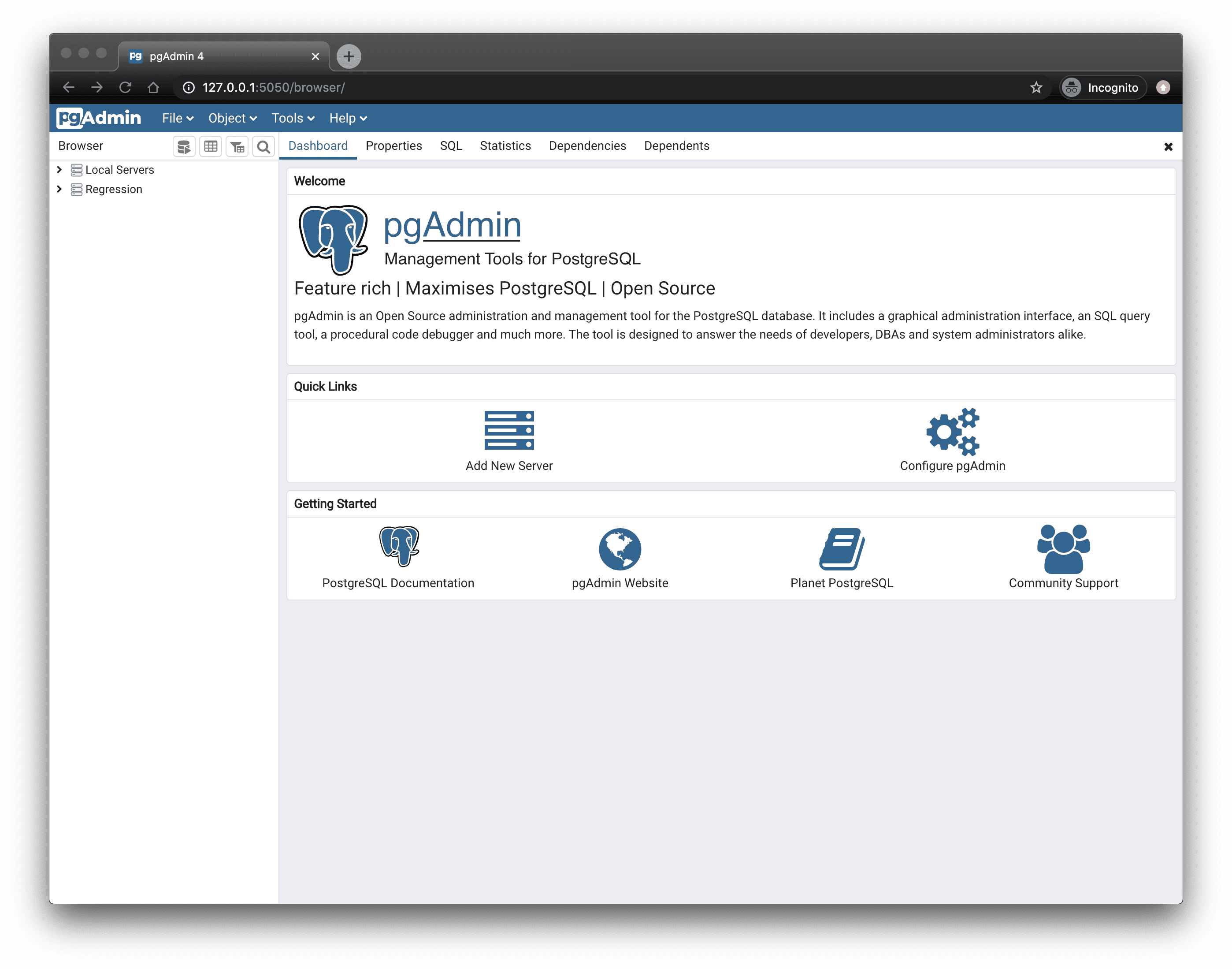Open the Tools menu

point(291,117)
